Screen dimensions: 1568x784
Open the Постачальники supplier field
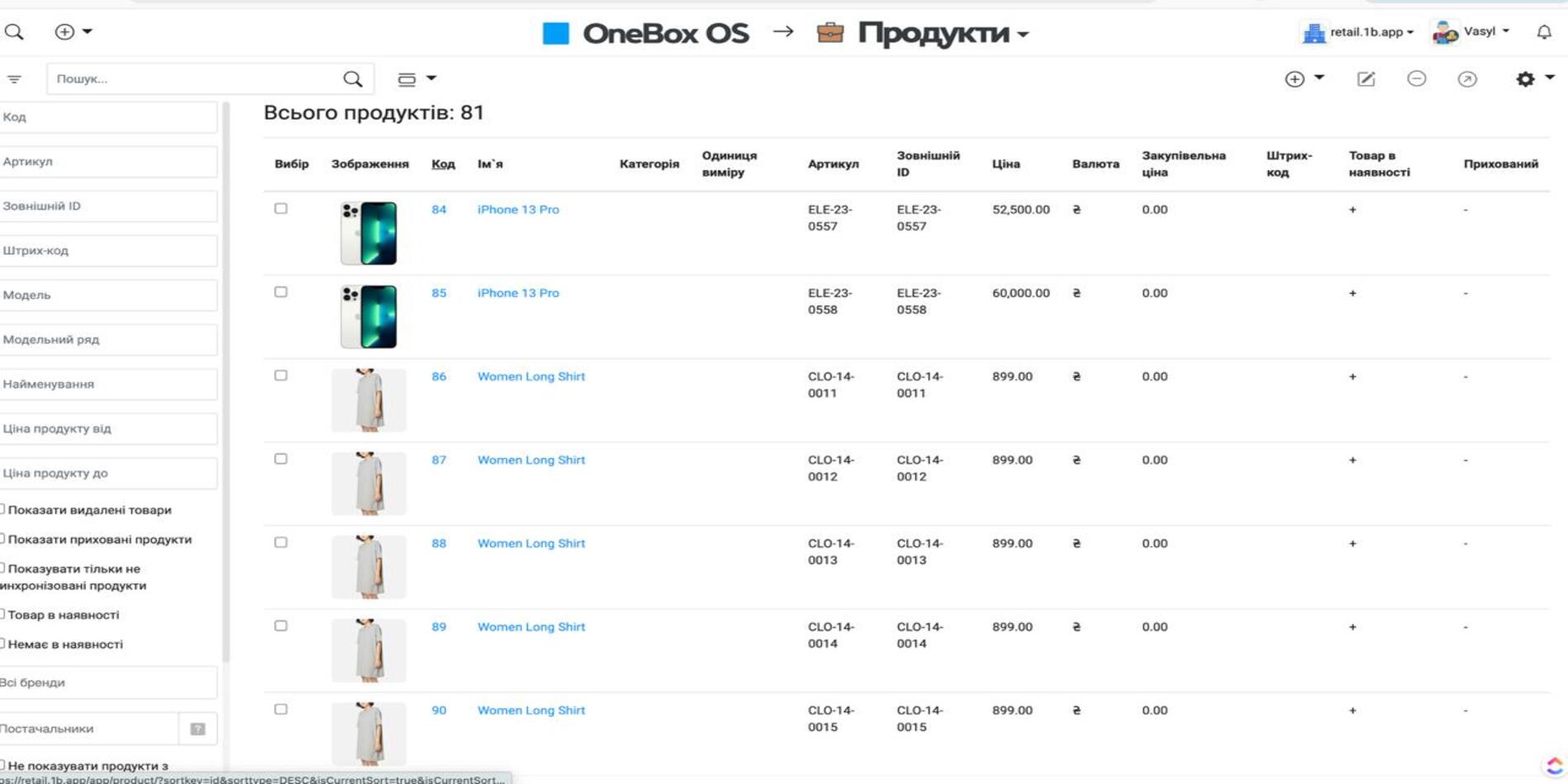click(88, 729)
